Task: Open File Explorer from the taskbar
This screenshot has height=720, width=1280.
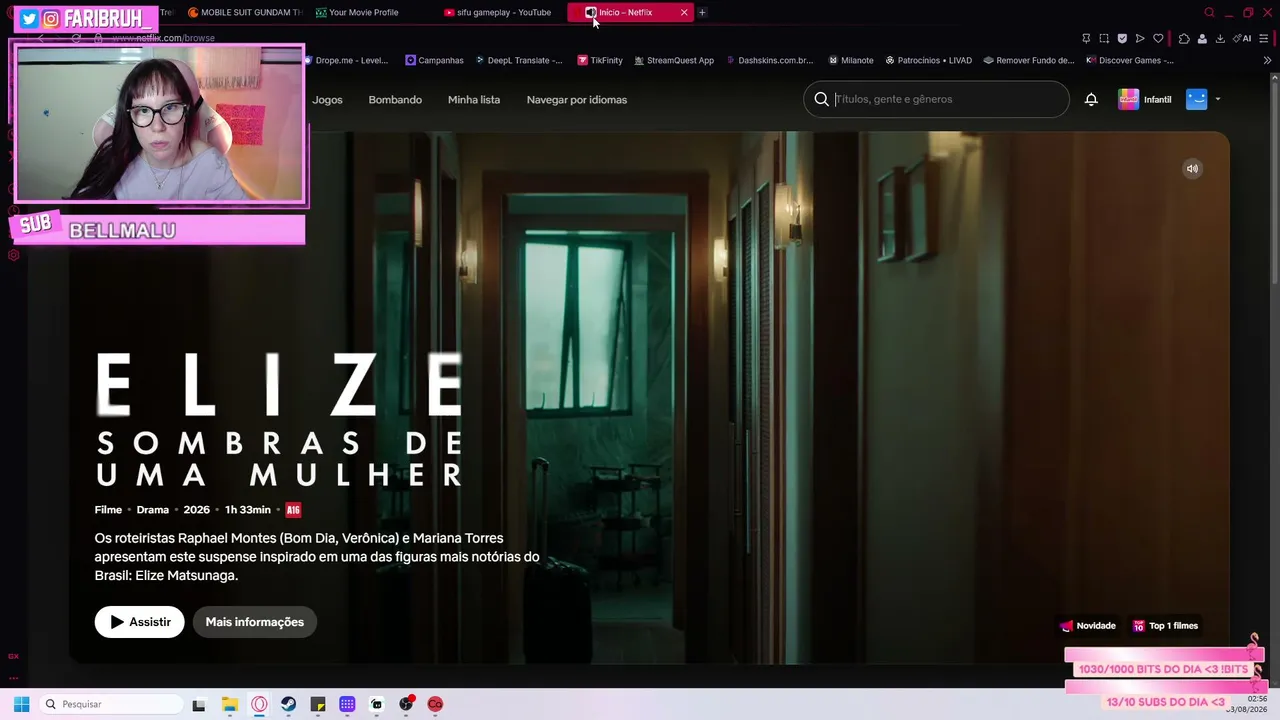Action: (x=229, y=704)
